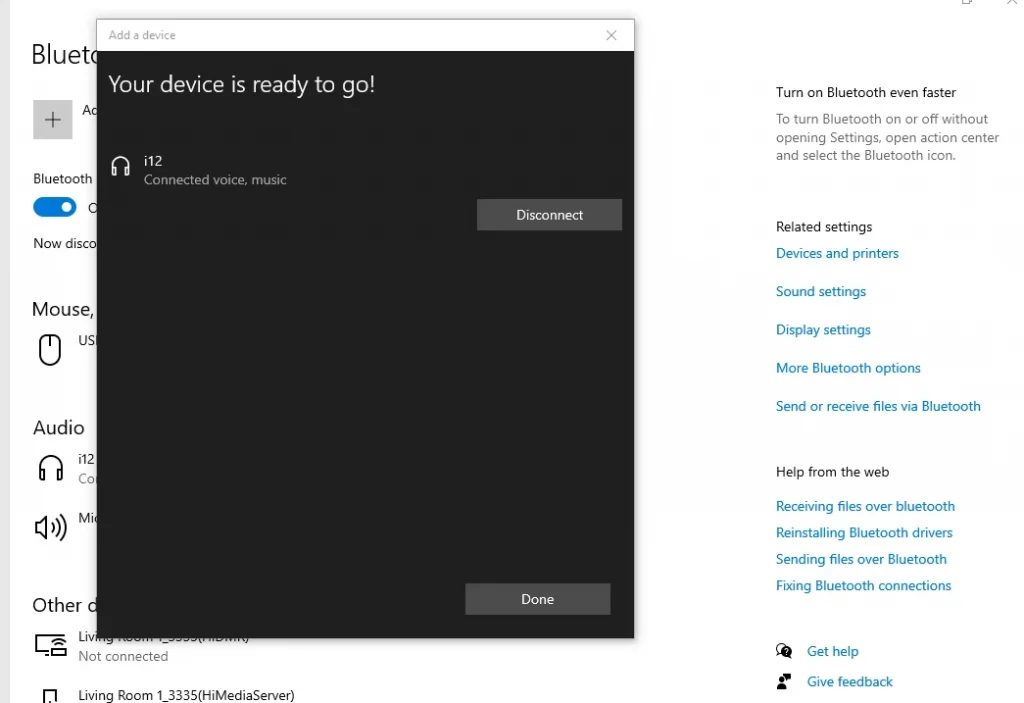The image size is (1024, 703).
Task: Close the Add a device dialog
Action: point(611,35)
